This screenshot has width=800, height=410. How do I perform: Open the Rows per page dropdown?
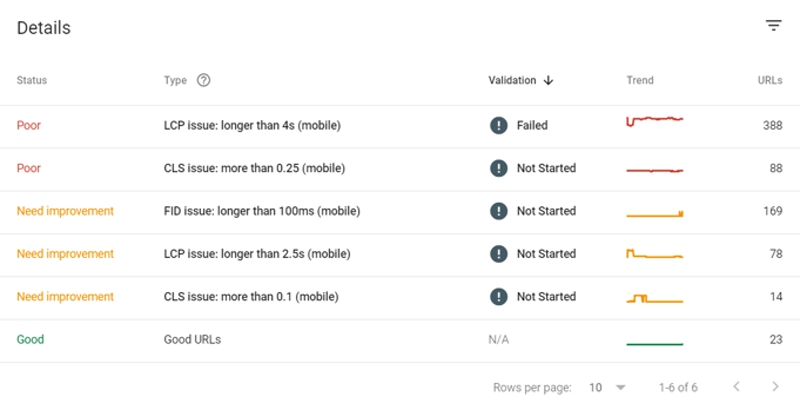[607, 388]
